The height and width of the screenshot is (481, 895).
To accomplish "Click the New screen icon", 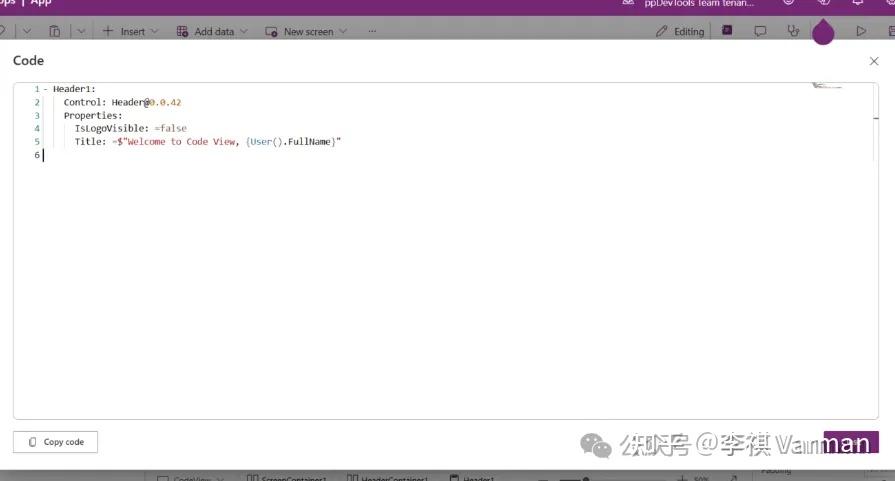I will [271, 31].
